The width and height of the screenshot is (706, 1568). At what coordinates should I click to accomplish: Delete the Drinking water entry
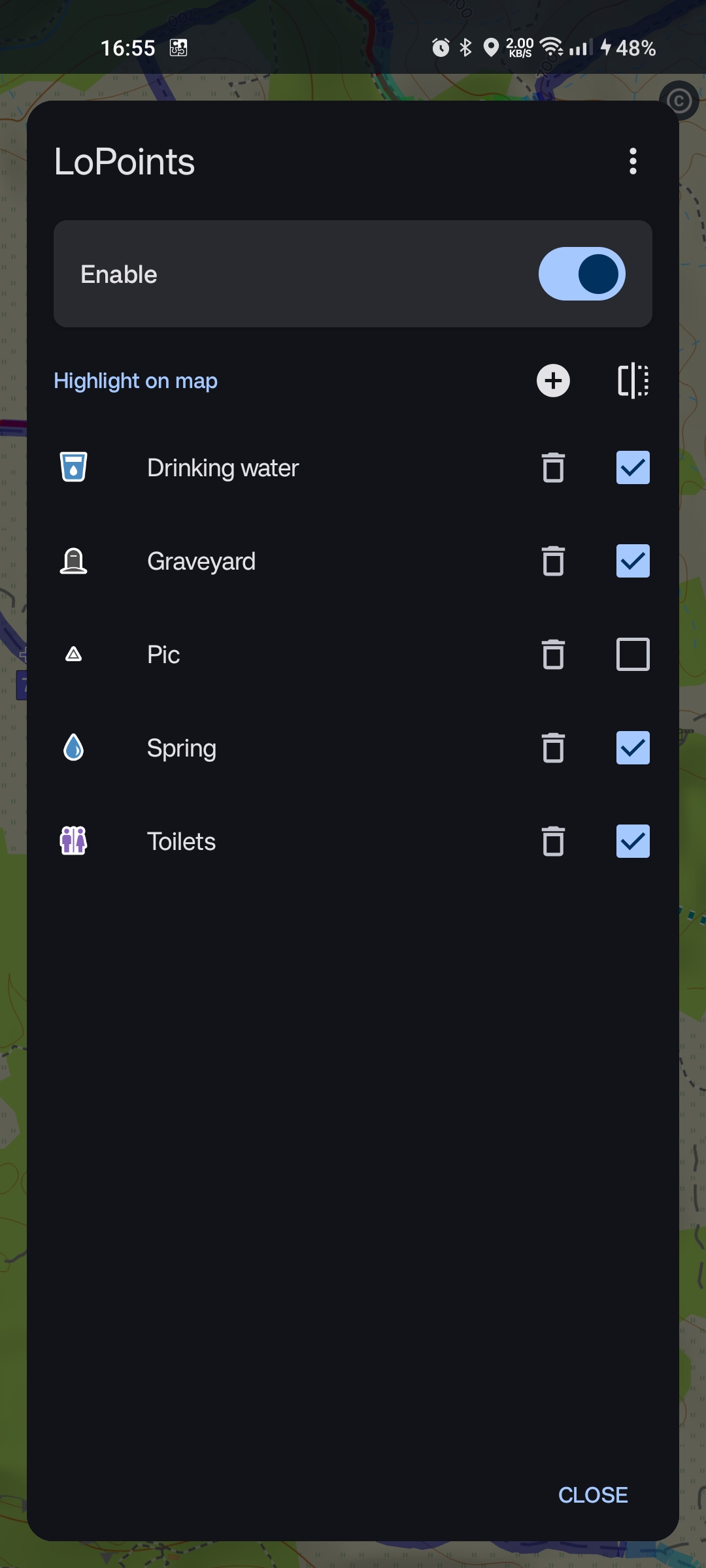coord(553,468)
